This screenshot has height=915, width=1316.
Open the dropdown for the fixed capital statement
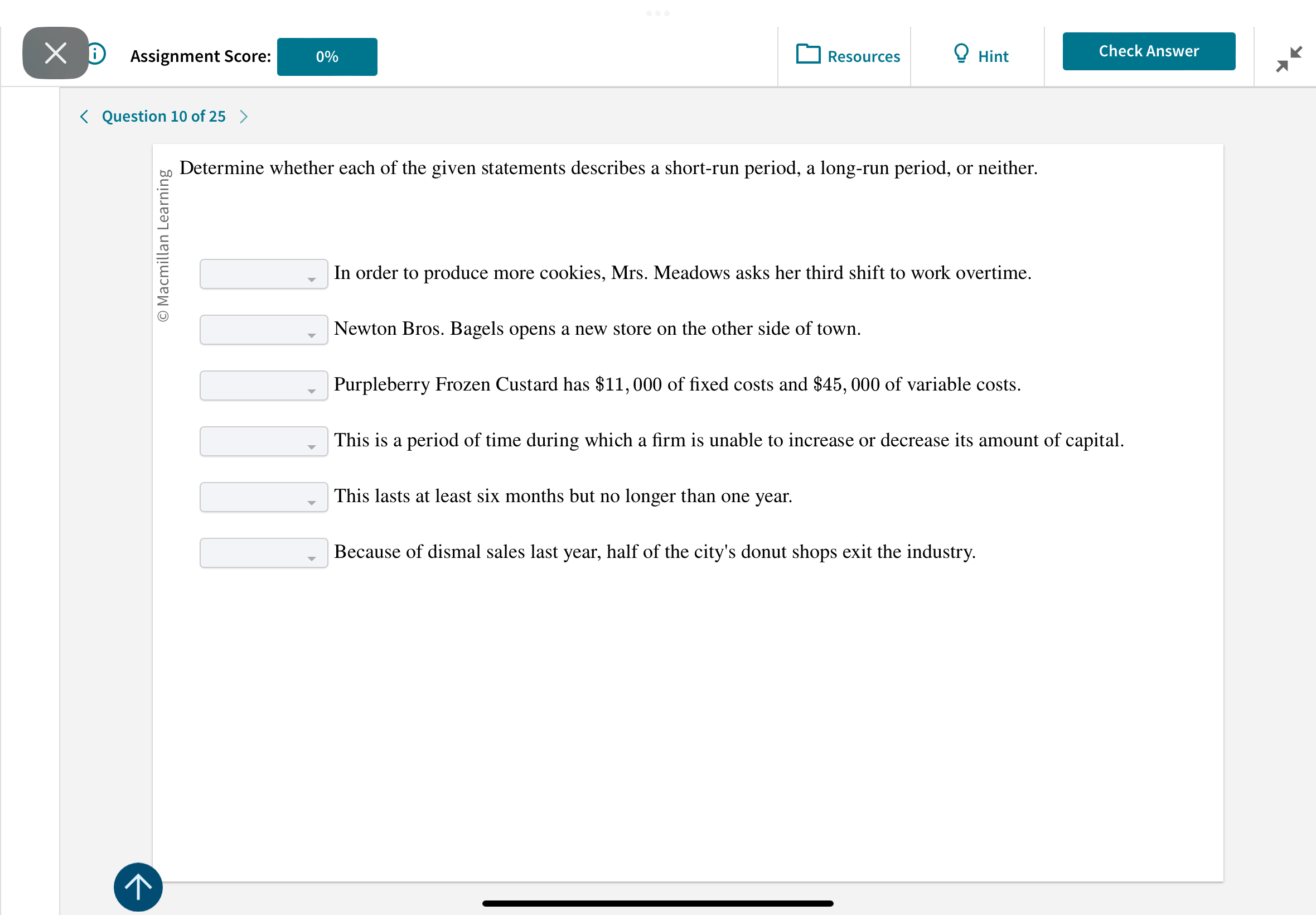pos(263,441)
